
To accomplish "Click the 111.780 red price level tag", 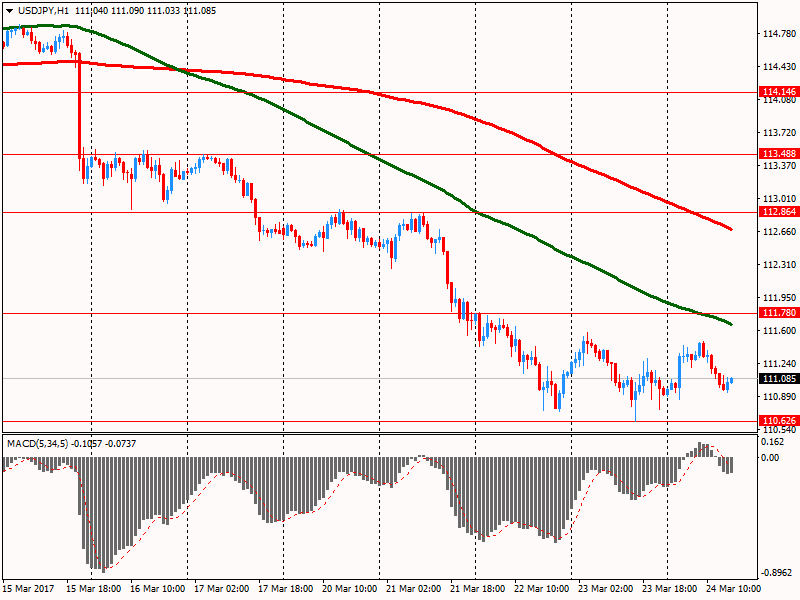I will 777,313.
